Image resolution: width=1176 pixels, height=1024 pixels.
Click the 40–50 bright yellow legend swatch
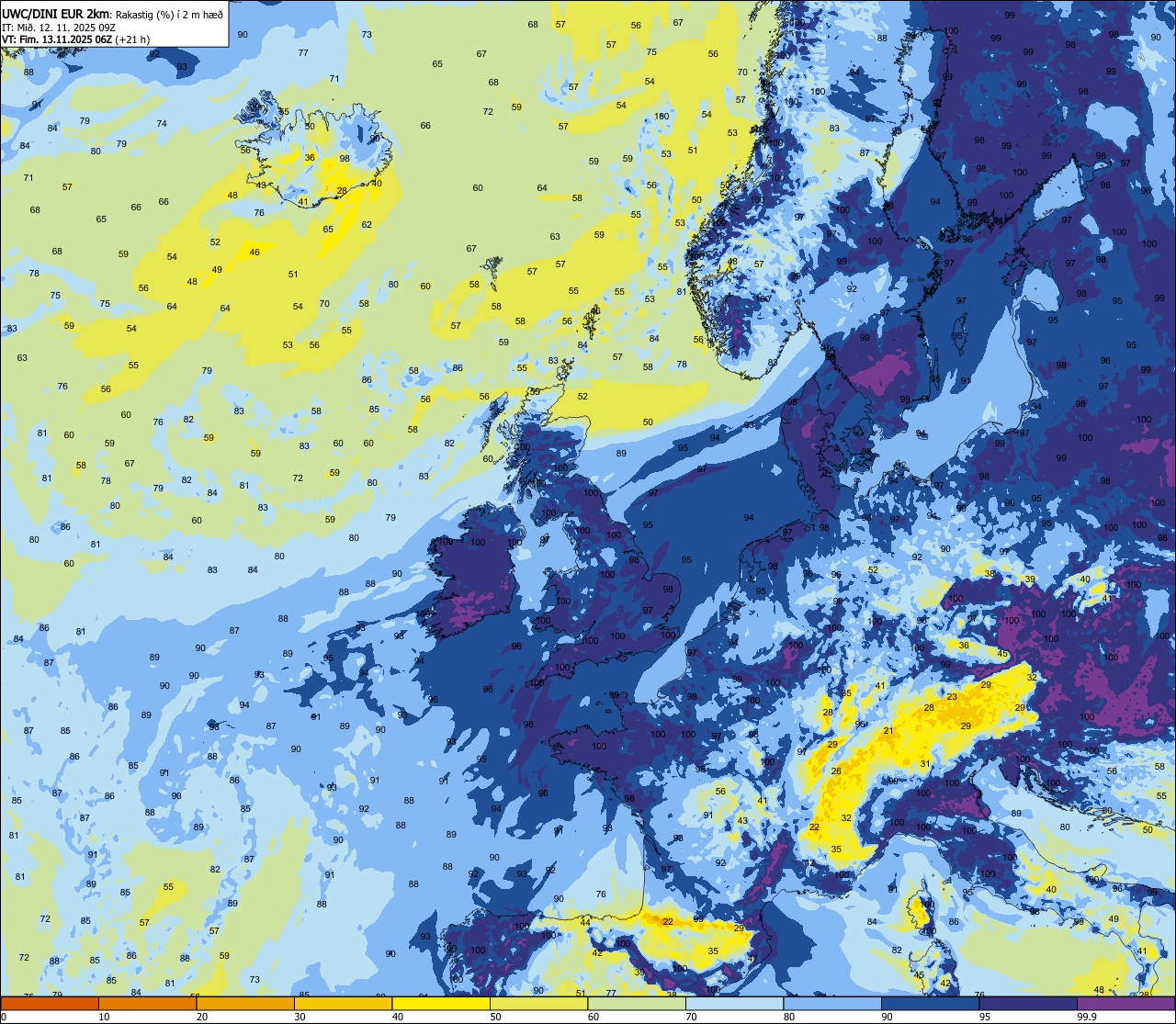(441, 1003)
